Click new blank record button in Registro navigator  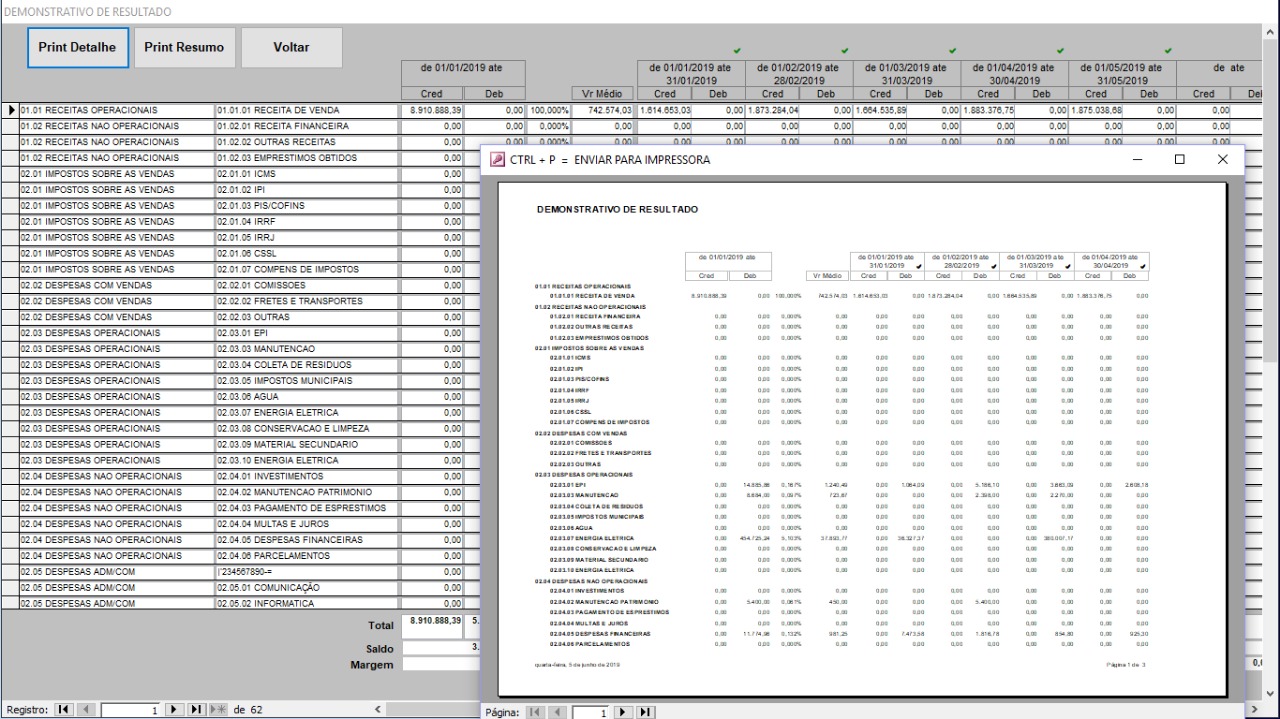pyautogui.click(x=218, y=710)
